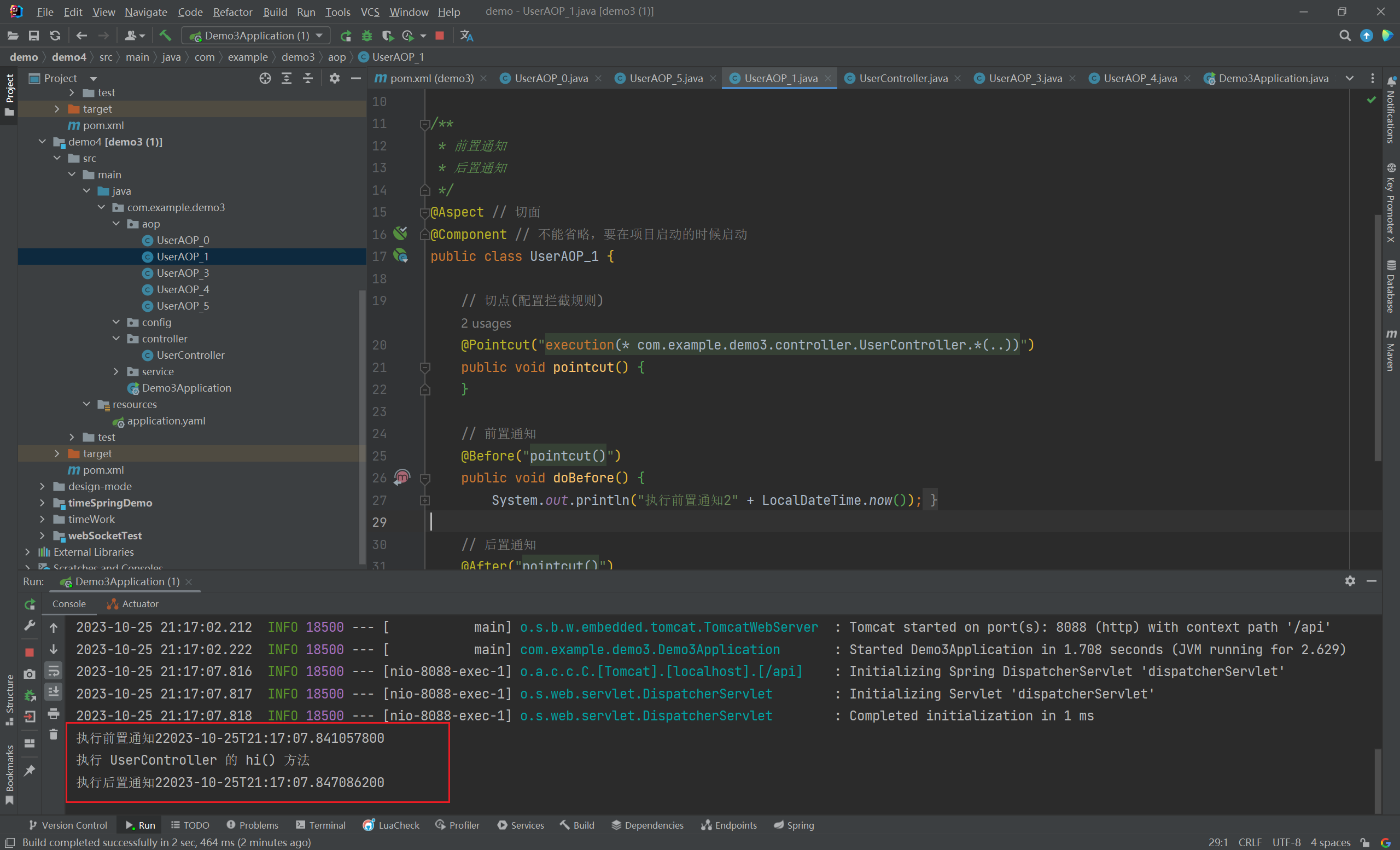The image size is (1400, 850).
Task: Expand the design-mode module
Action: 42,486
